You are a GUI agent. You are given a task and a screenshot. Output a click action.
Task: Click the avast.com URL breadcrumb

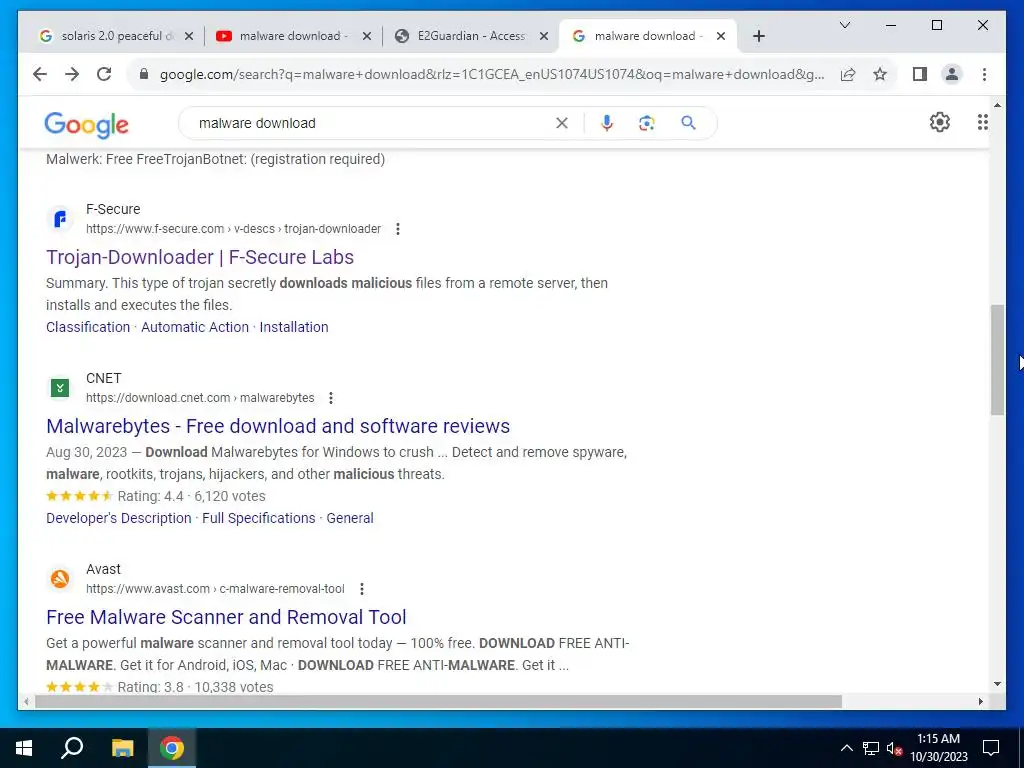point(215,589)
